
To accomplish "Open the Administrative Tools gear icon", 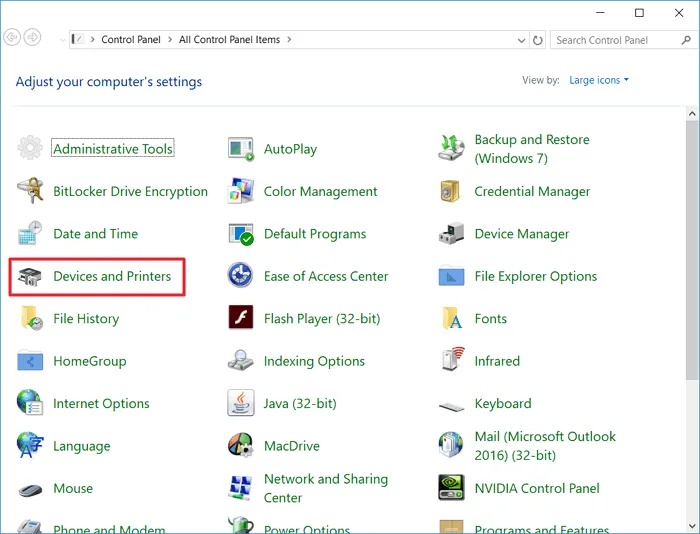I will [30, 148].
